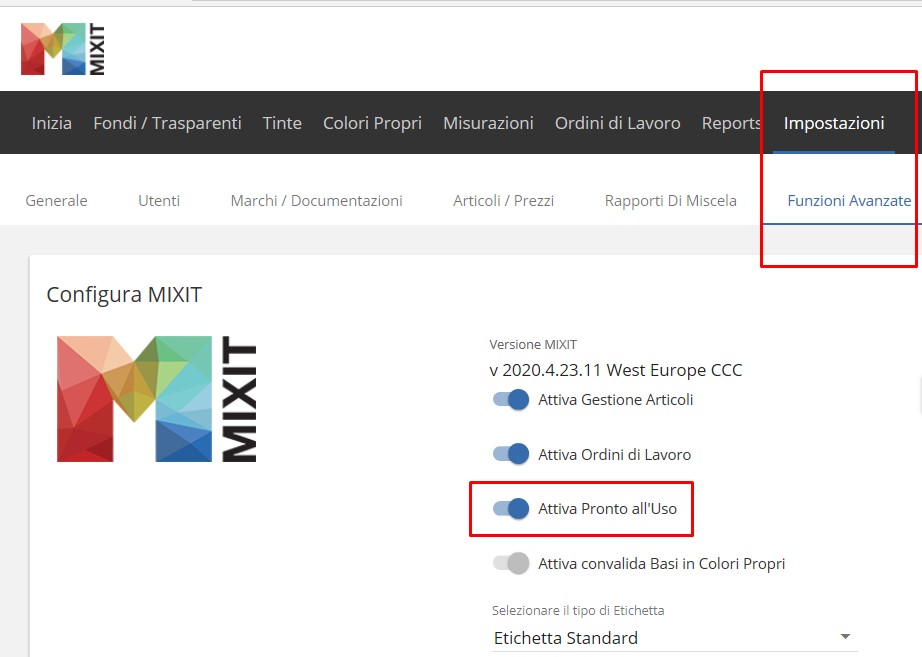Select the Impostazioni menu item
The image size is (922, 657).
point(834,123)
